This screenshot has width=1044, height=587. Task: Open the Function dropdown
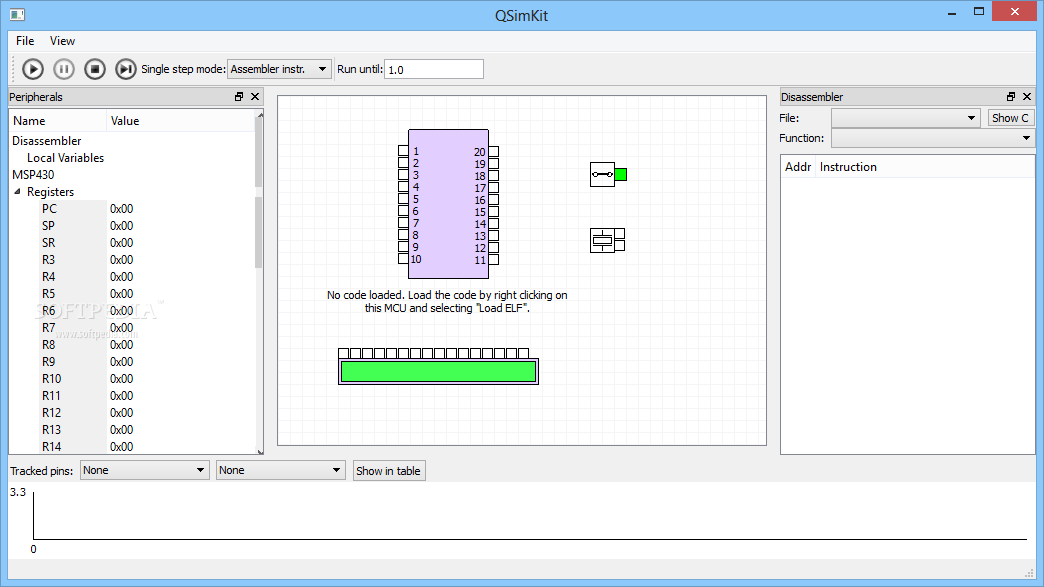tap(933, 138)
